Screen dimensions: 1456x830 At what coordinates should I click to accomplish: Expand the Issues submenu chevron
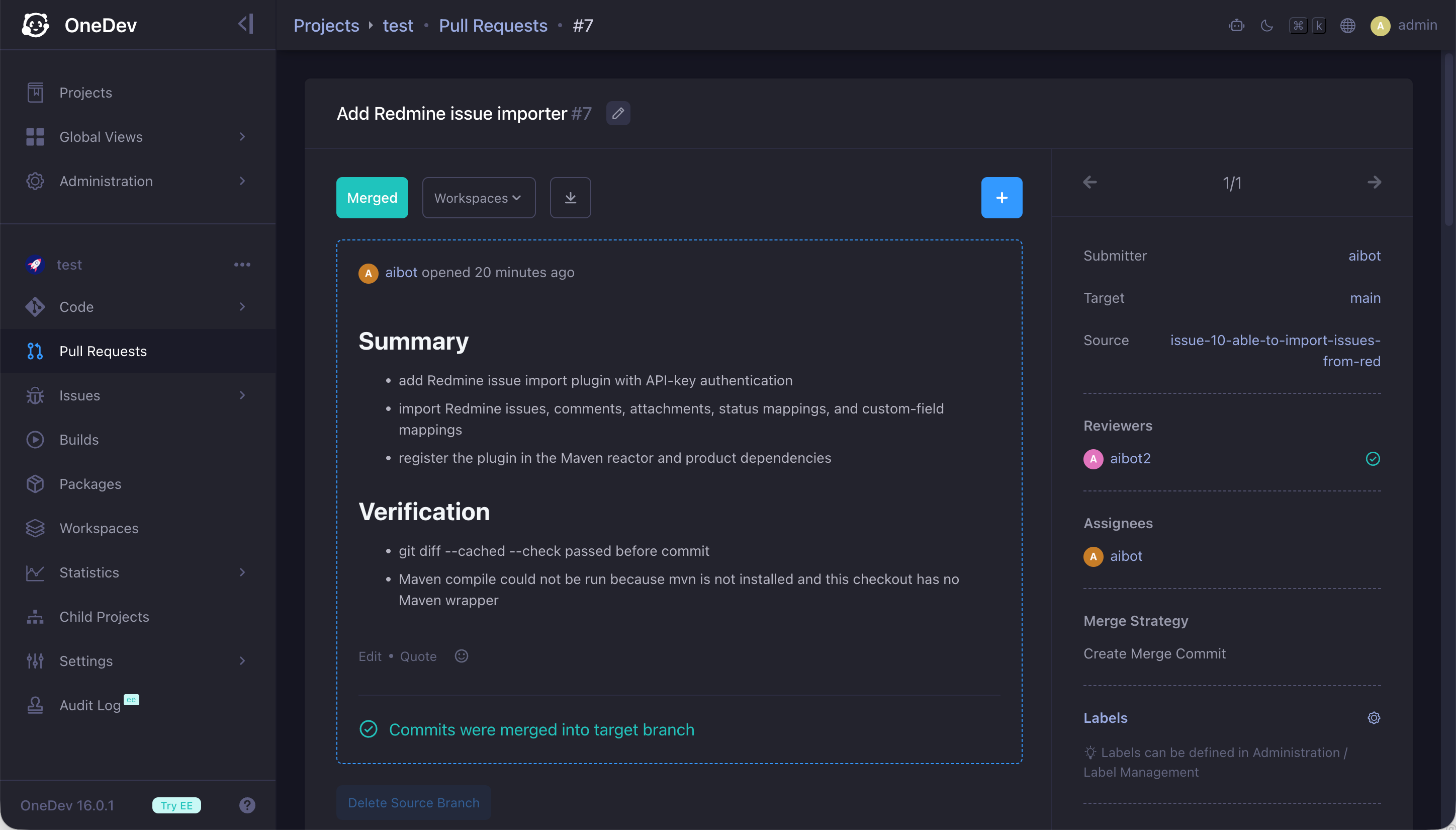pyautogui.click(x=242, y=395)
